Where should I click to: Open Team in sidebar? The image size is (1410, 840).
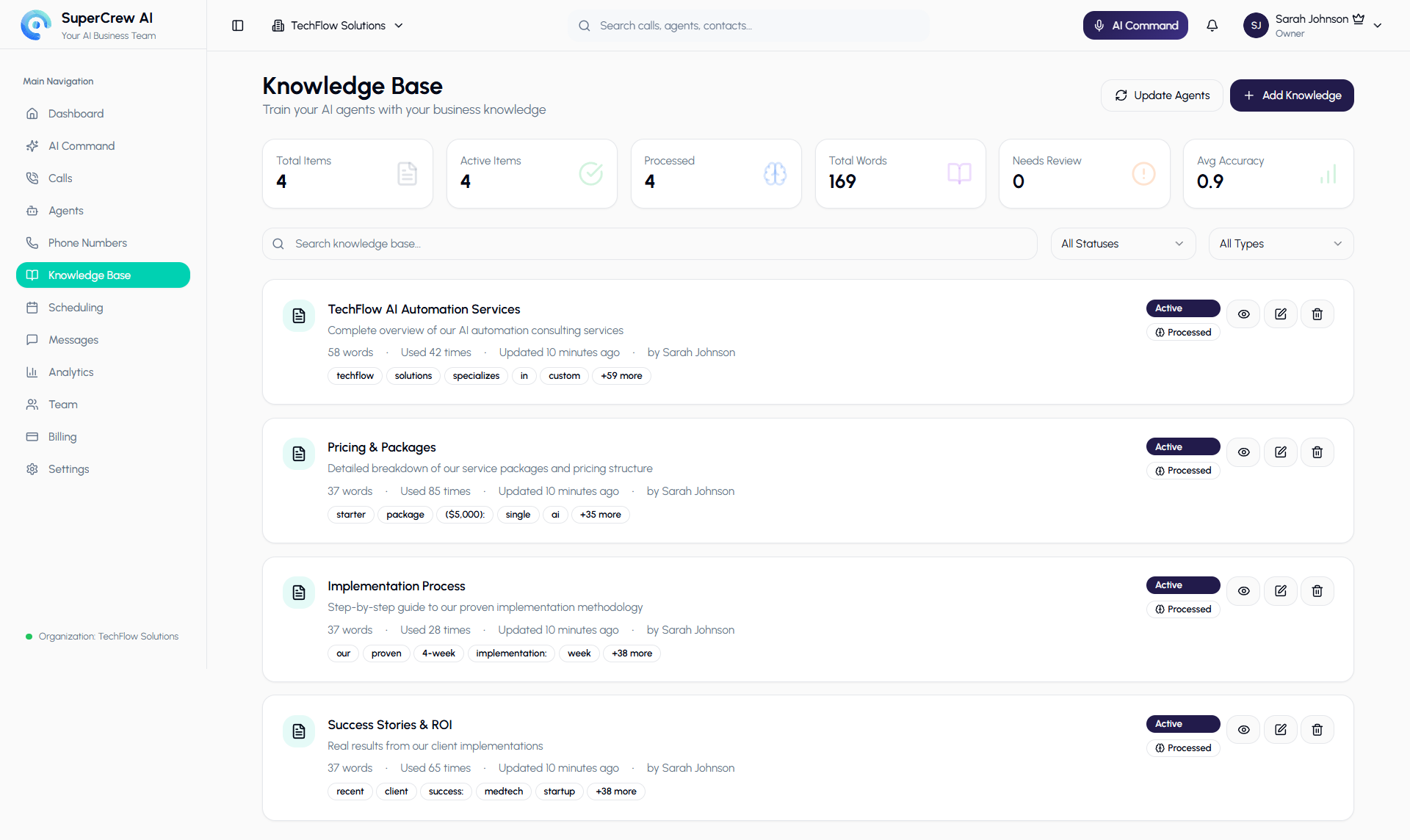coord(103,405)
